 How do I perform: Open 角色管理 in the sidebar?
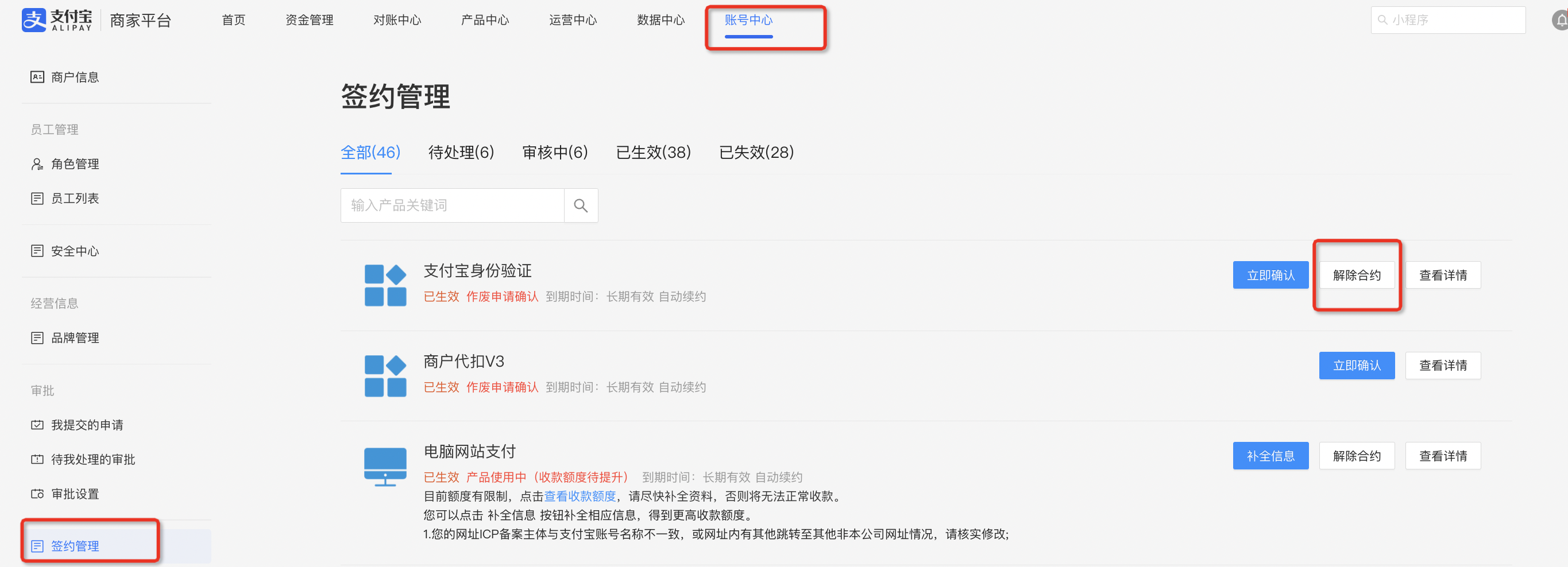tap(75, 164)
